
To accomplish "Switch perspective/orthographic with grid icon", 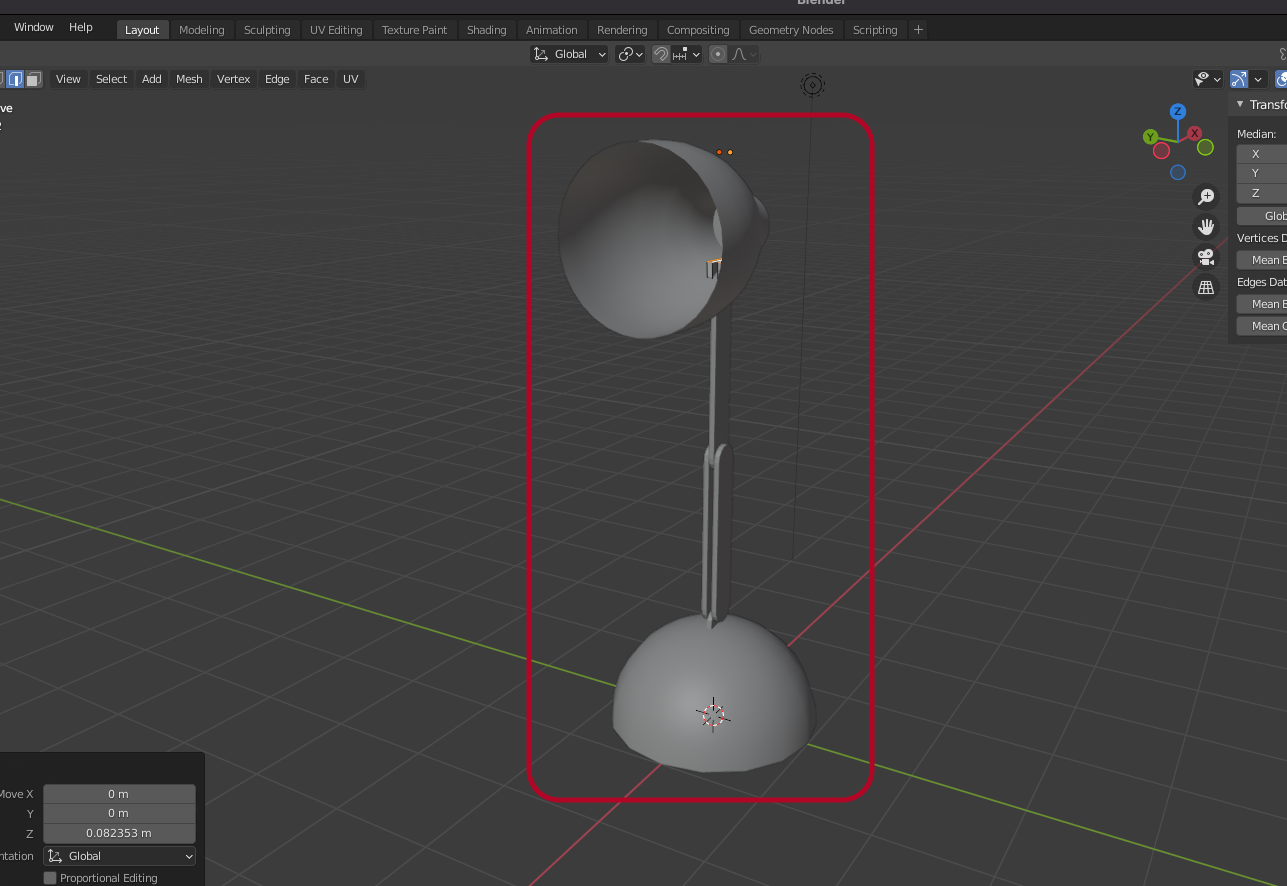I will point(1206,288).
